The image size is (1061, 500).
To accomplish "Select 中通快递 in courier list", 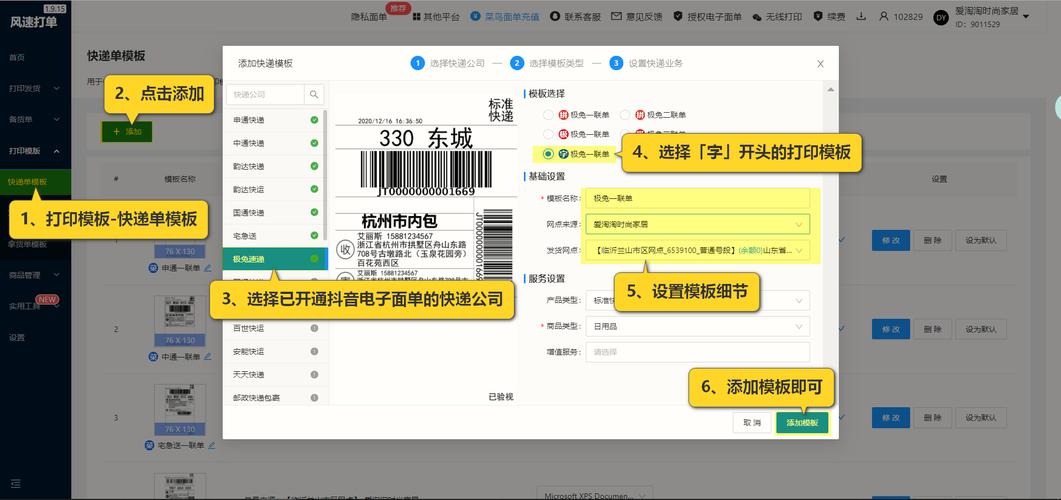I will point(275,143).
